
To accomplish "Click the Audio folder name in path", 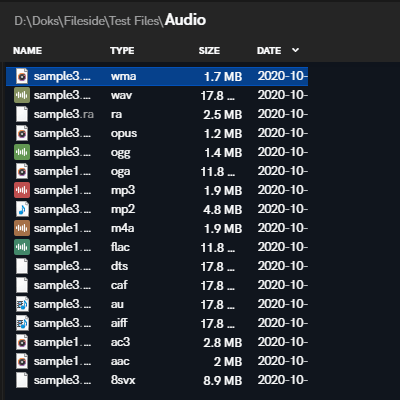I will tap(185, 20).
